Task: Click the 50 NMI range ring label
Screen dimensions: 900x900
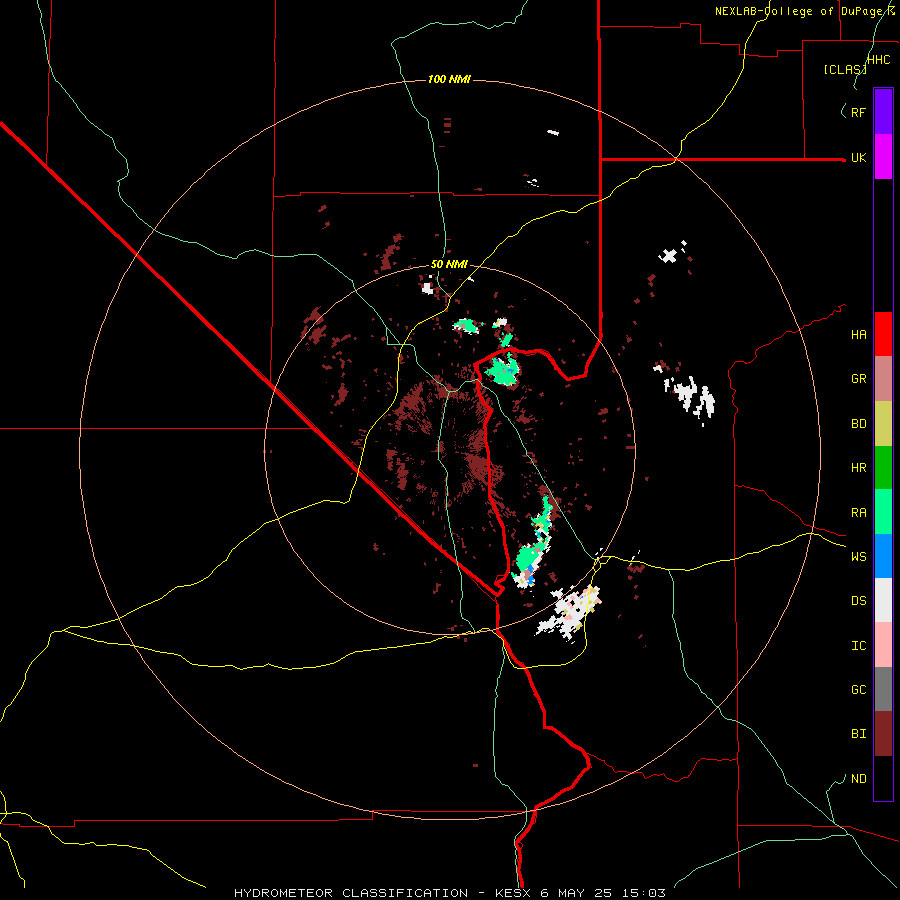Action: [449, 264]
